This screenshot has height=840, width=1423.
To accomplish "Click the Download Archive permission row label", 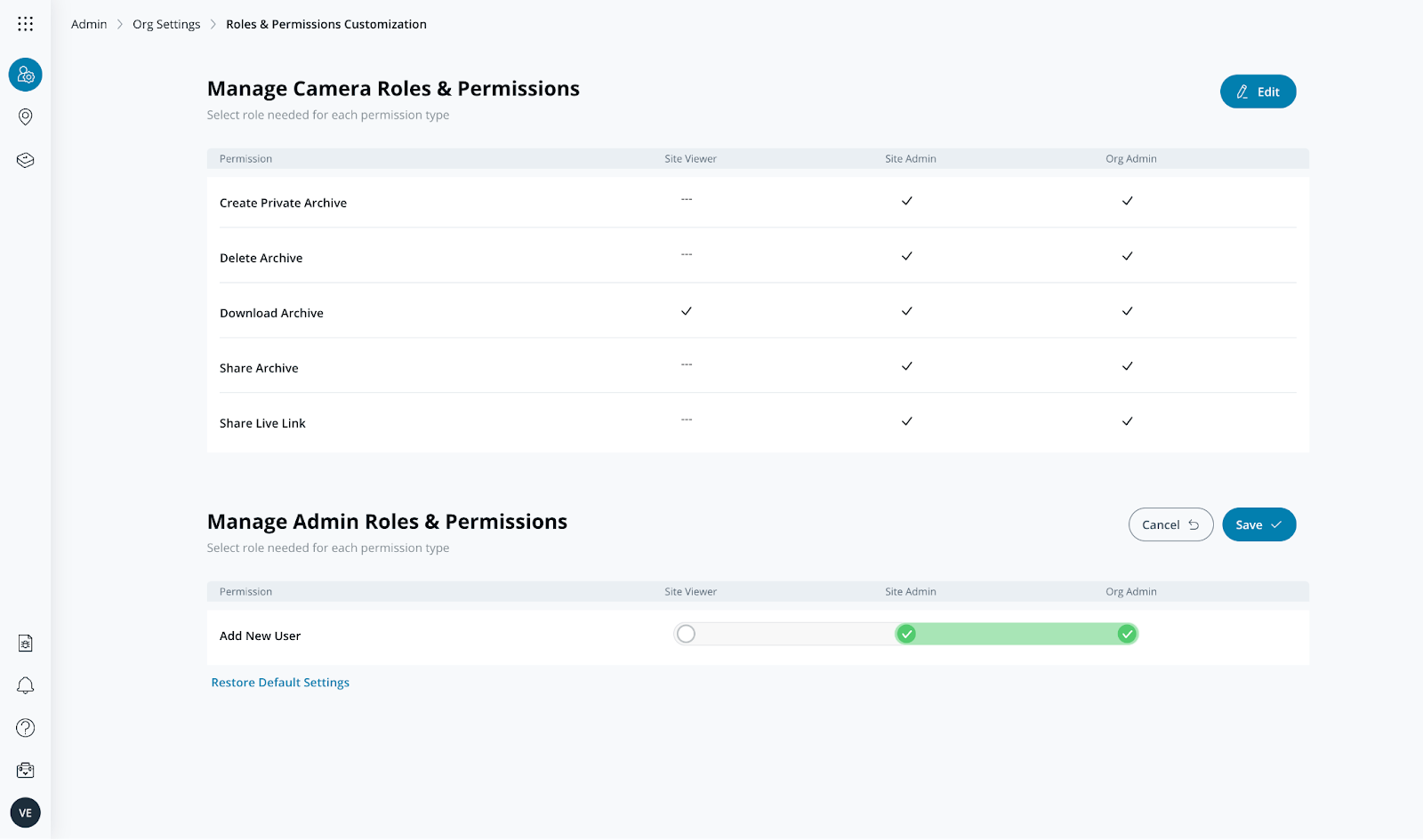I will coord(271,313).
